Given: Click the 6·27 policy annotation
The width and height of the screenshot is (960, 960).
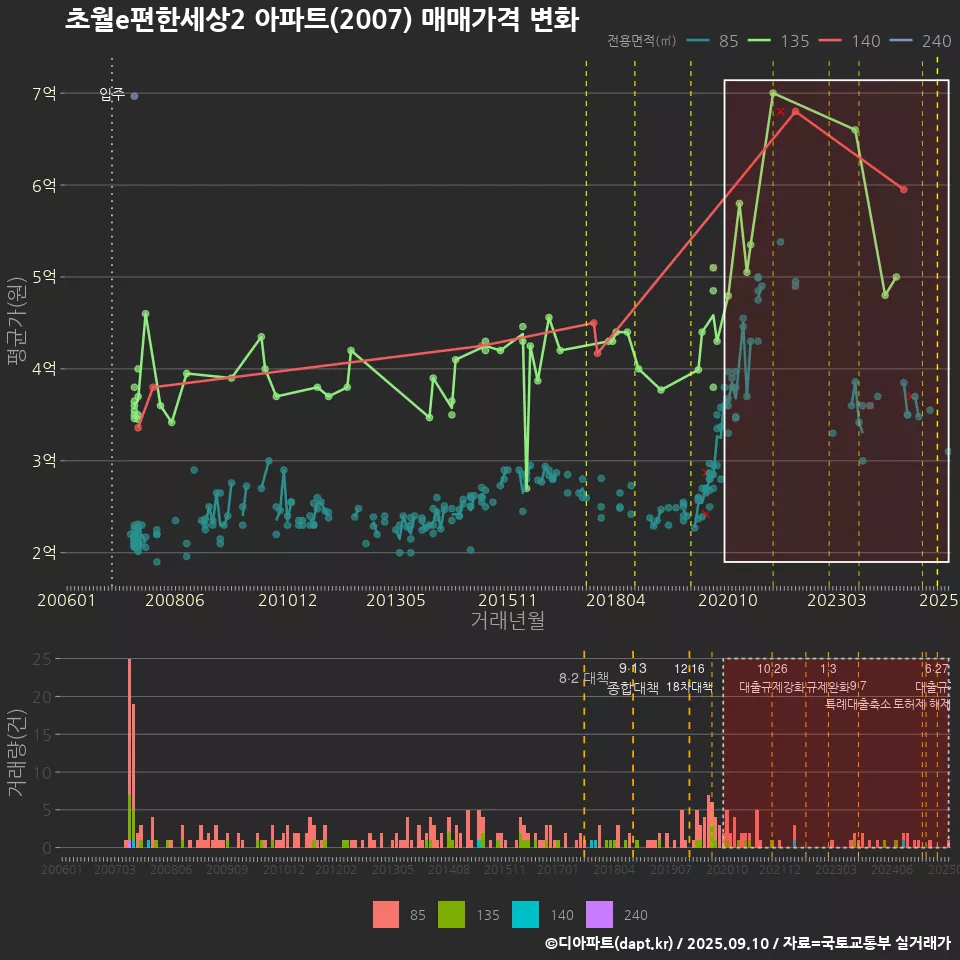Looking at the screenshot, I should tap(937, 669).
